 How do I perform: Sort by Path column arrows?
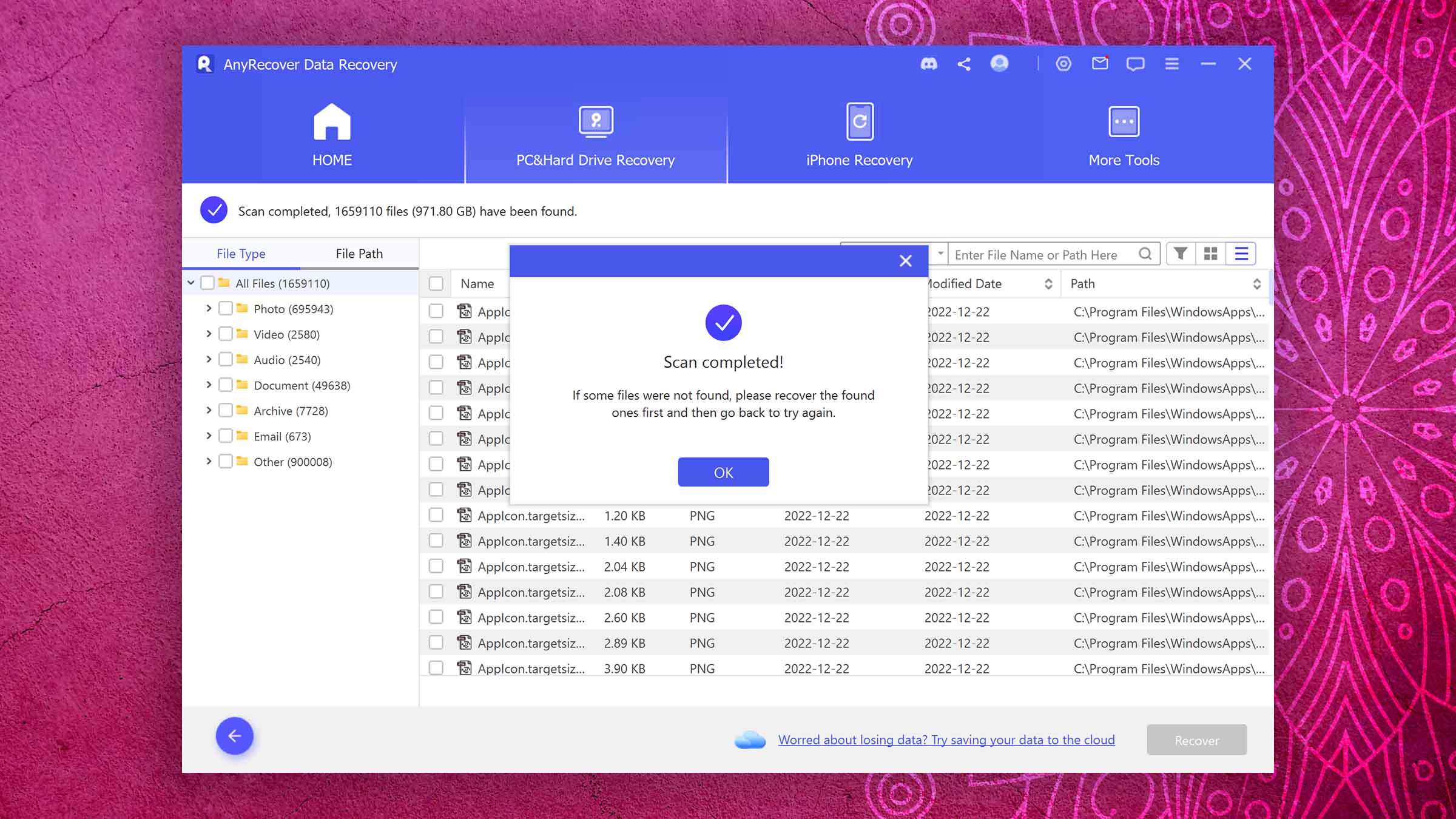click(1257, 283)
